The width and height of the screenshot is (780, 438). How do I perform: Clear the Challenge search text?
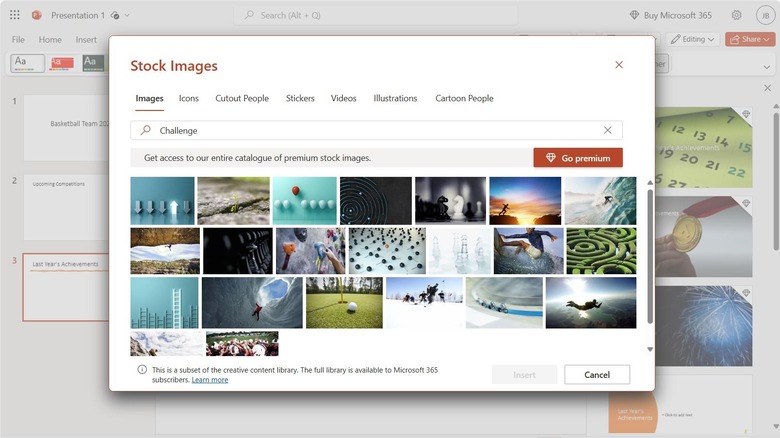pyautogui.click(x=607, y=130)
